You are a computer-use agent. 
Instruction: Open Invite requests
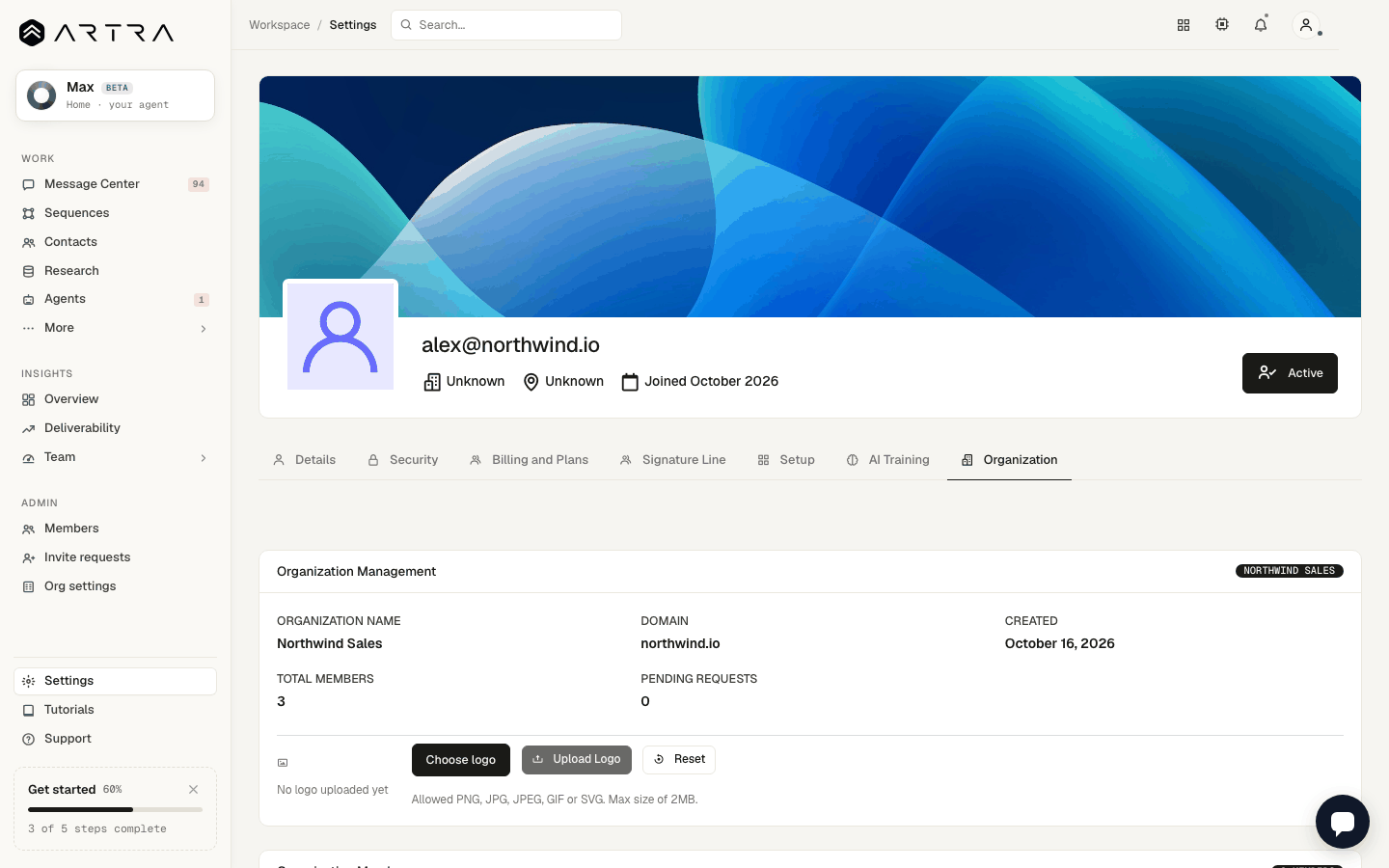116,557
